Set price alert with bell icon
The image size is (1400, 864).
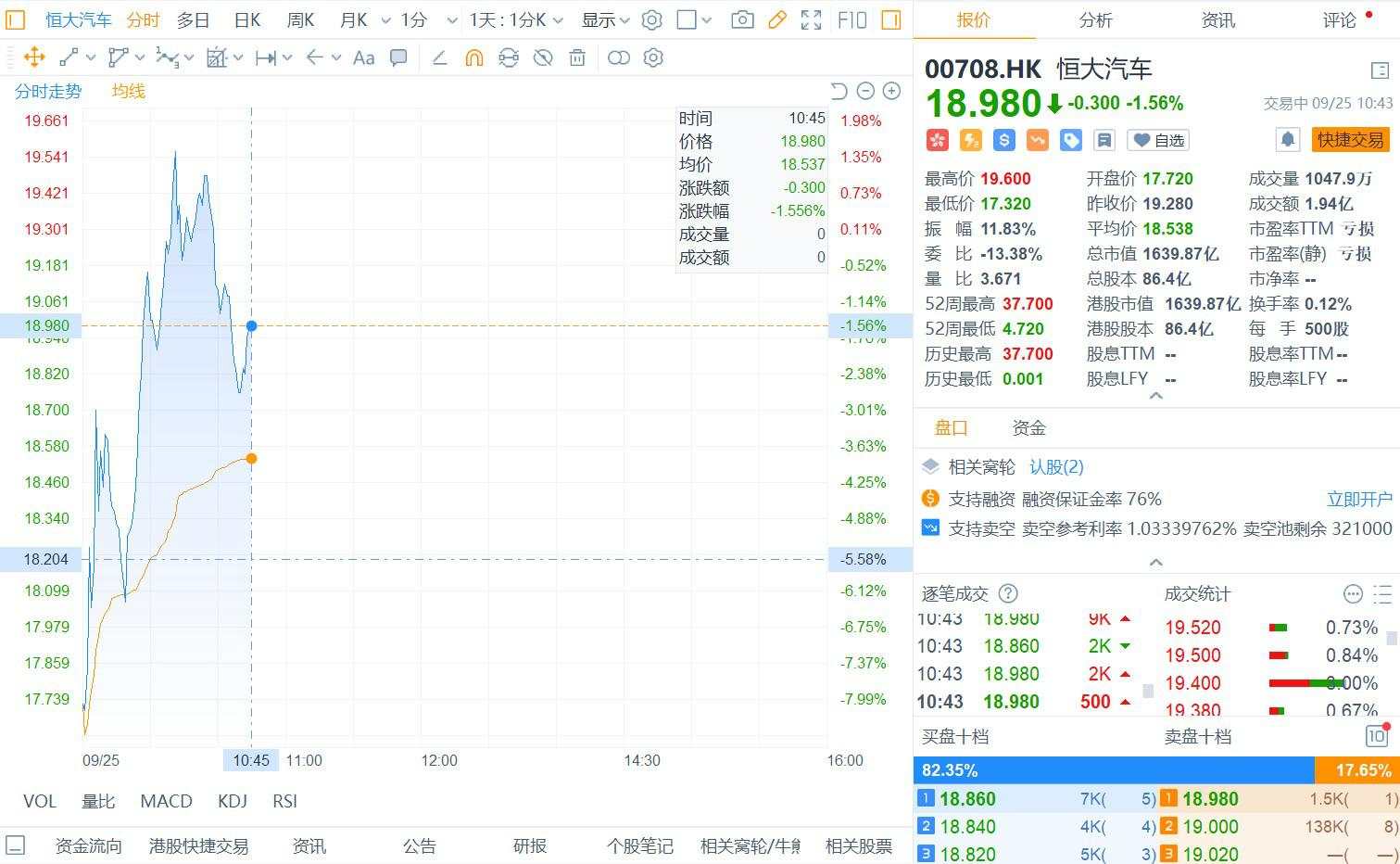point(1288,140)
